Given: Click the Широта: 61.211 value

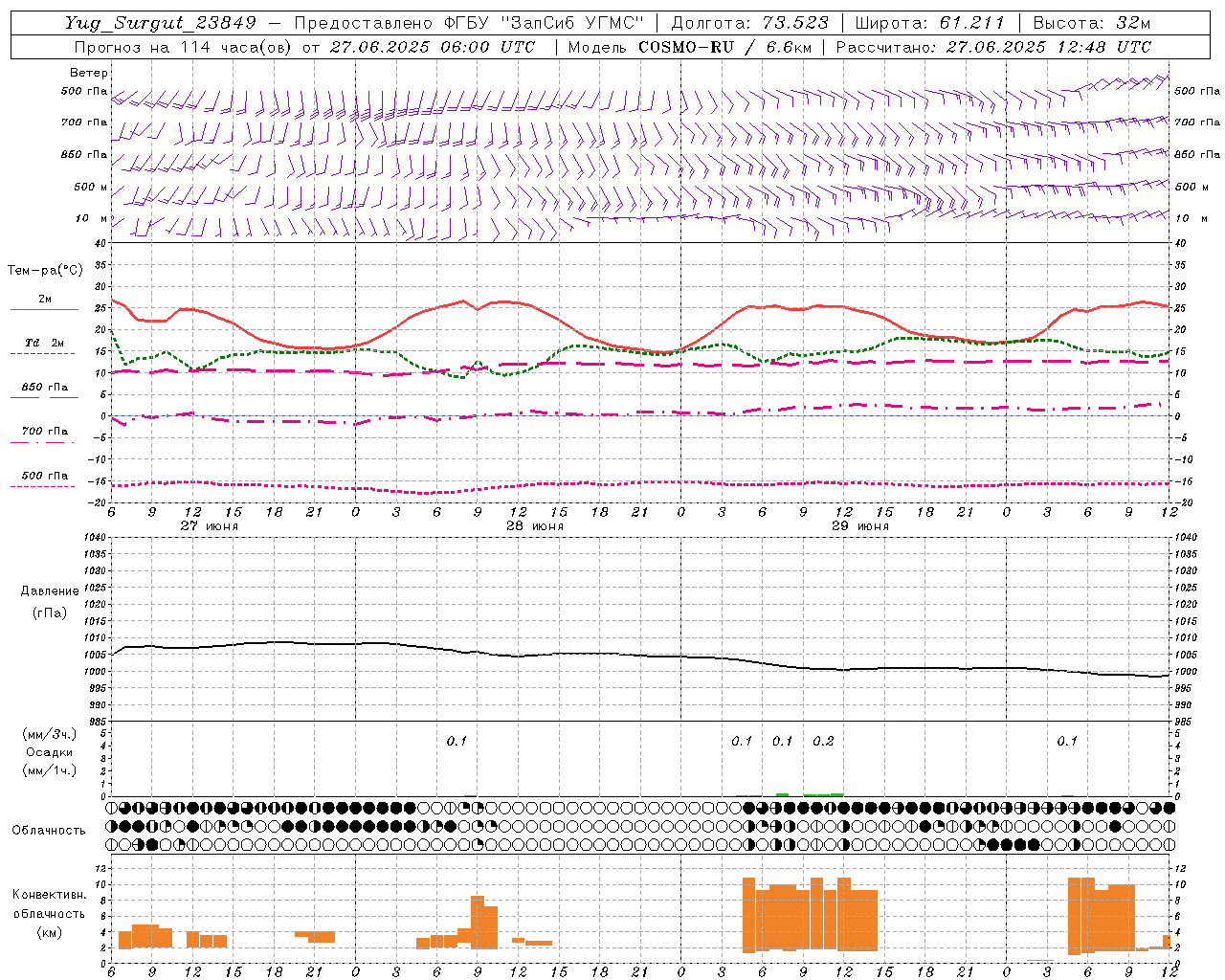Looking at the screenshot, I should [929, 23].
